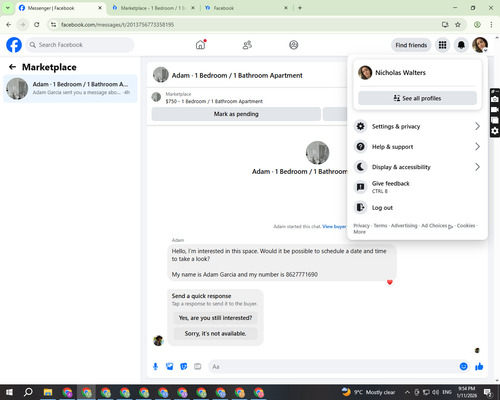The height and width of the screenshot is (400, 500).
Task: Open the tab search dropdown arrow
Action: (7, 8)
